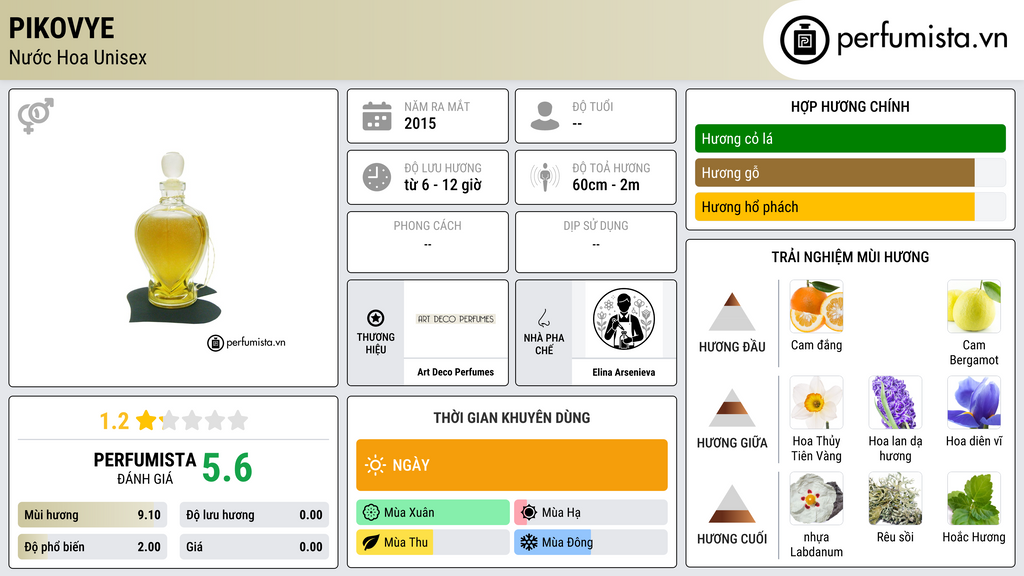Click the Art Deco Perfumes brand logo
The width and height of the screenshot is (1024, 576).
coord(456,319)
